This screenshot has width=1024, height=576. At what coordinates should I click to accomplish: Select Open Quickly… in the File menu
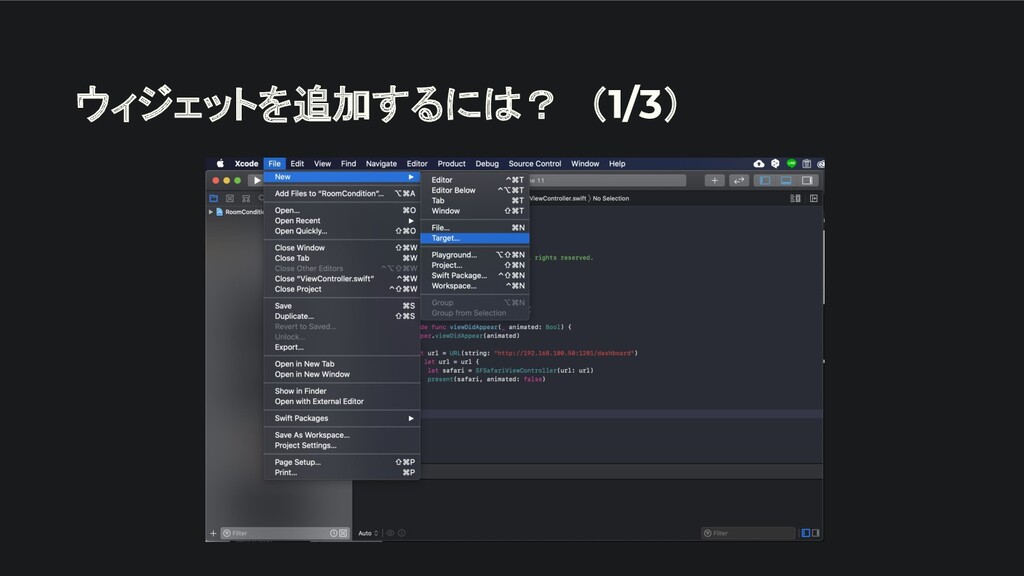tap(342, 231)
